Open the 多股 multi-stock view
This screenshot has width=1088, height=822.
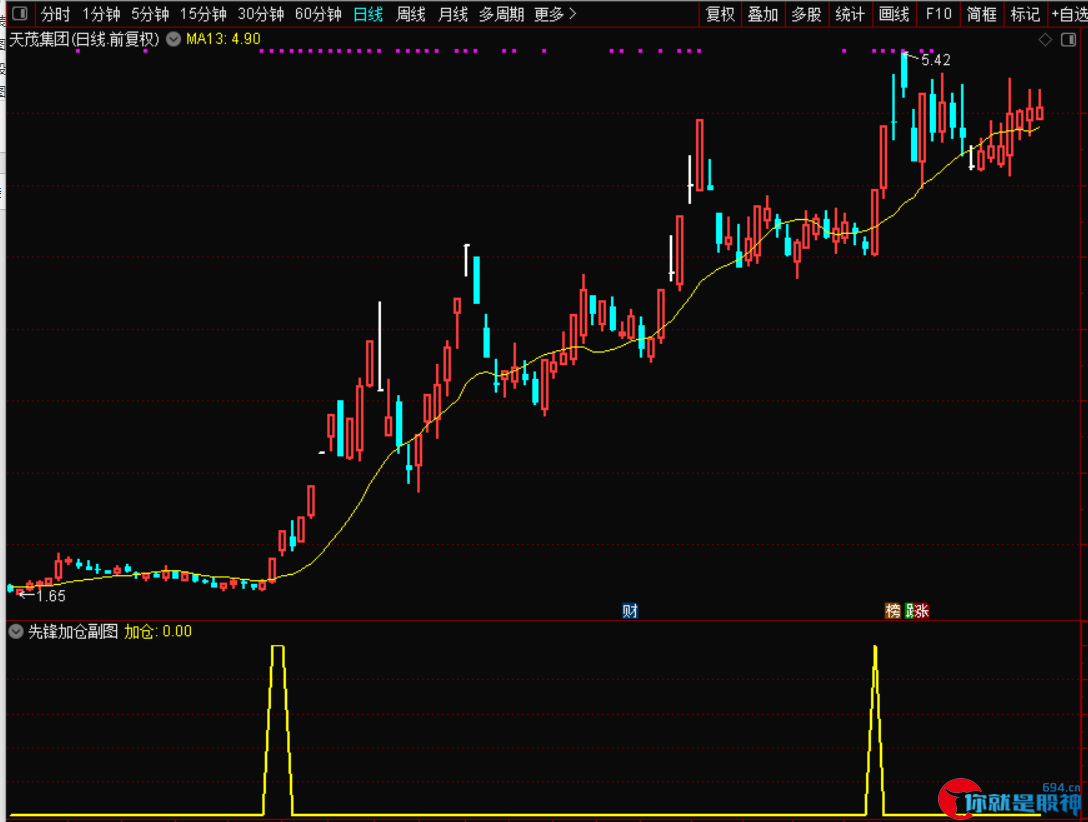[806, 14]
